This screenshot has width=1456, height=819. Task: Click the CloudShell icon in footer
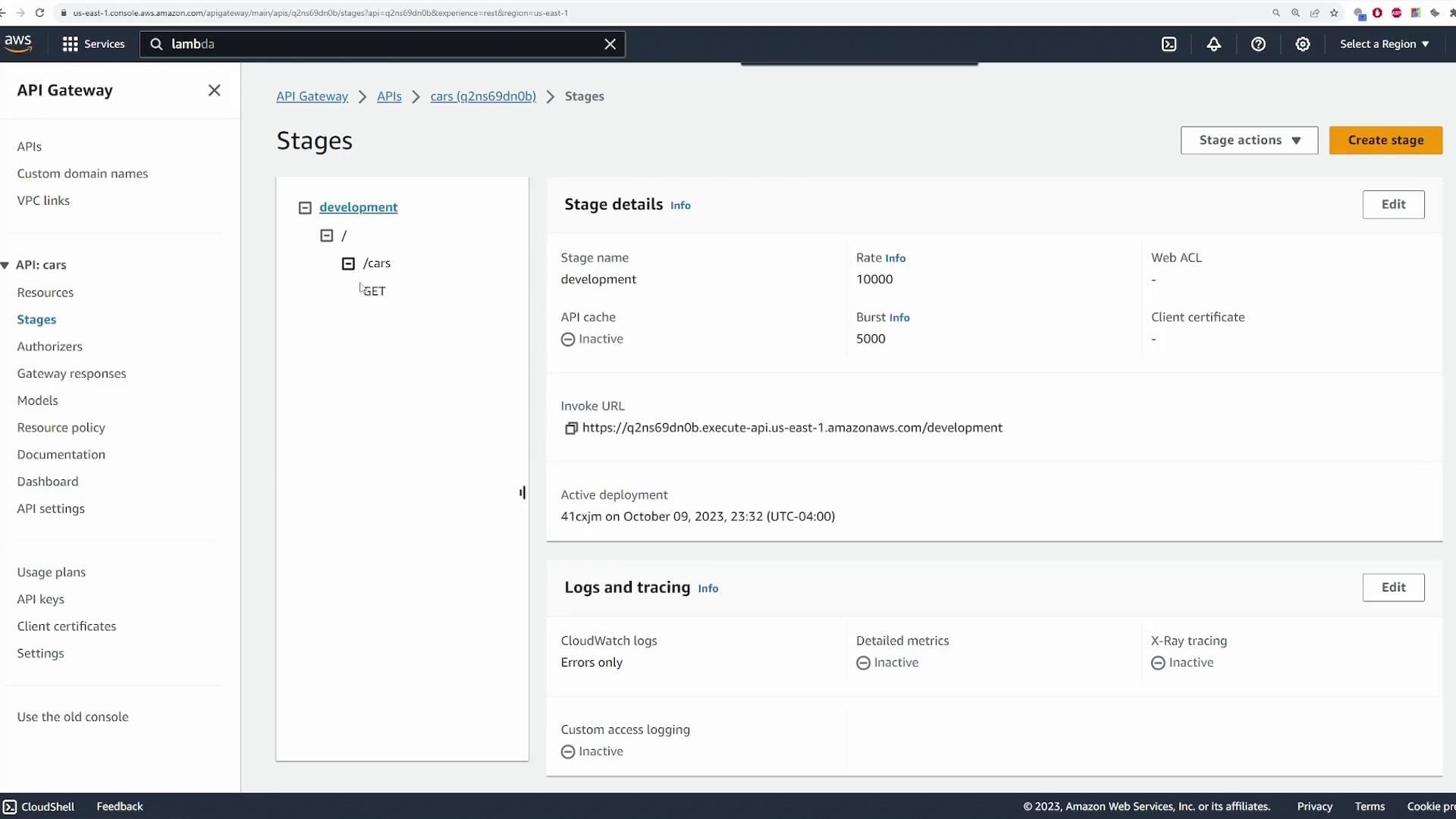10,806
